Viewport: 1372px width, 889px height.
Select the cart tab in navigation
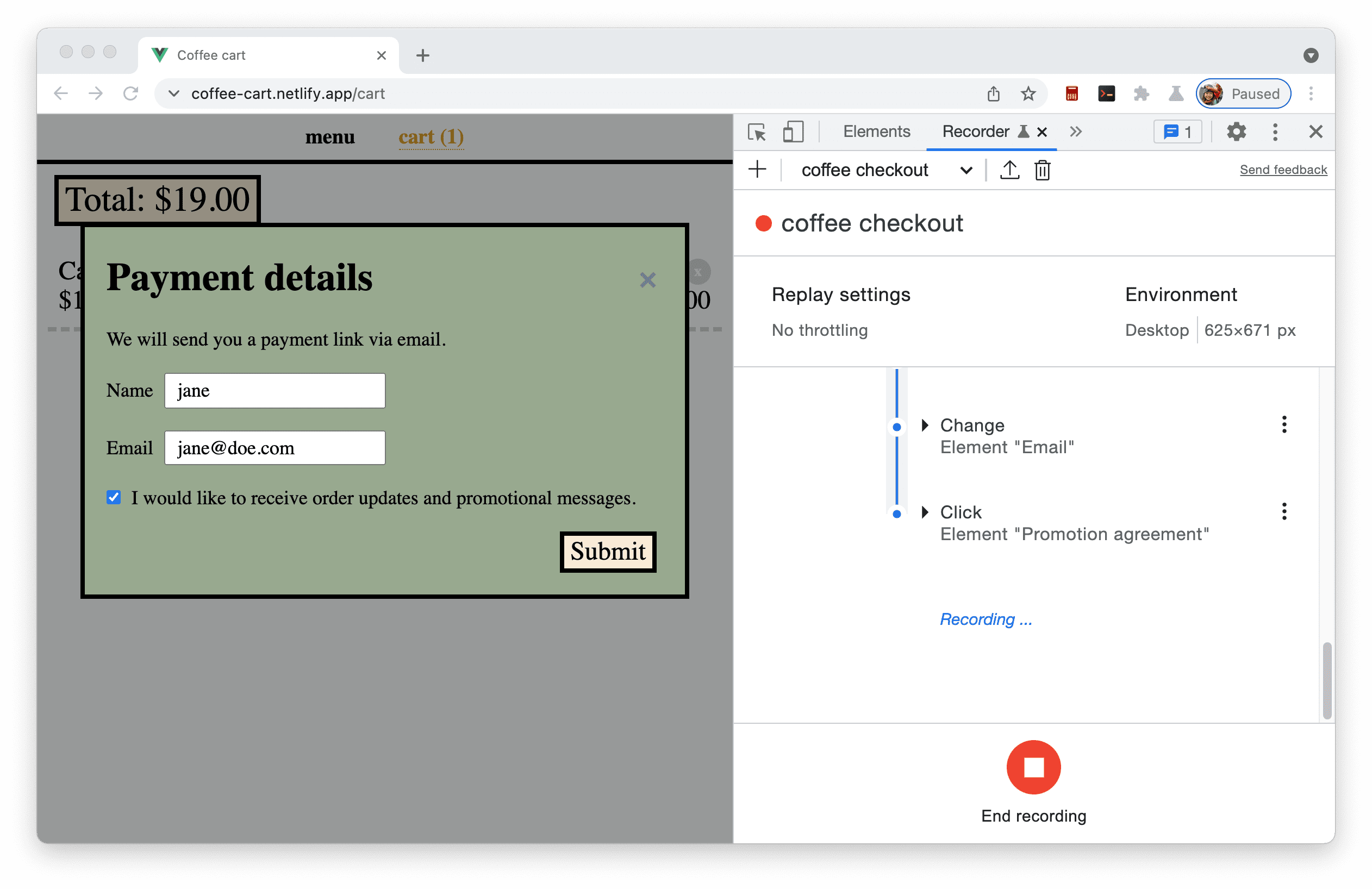click(x=432, y=137)
